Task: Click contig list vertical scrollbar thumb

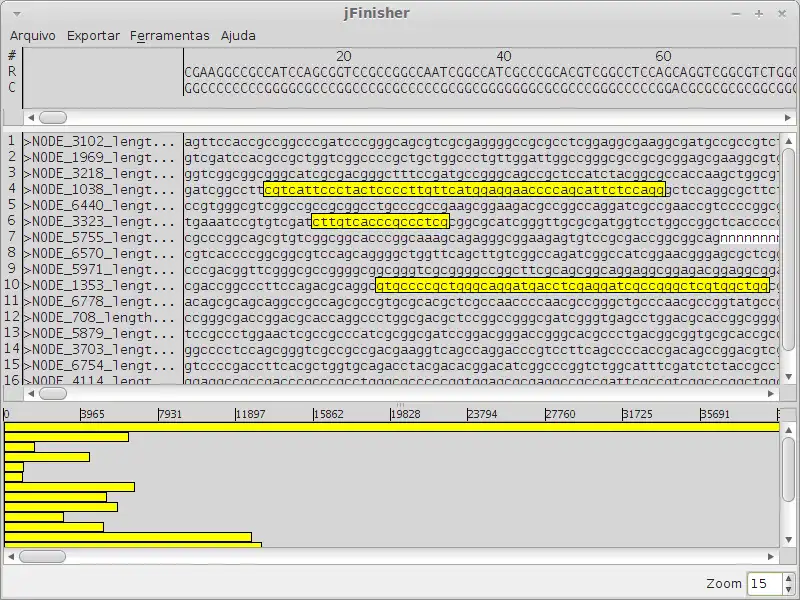Action: tap(788, 249)
